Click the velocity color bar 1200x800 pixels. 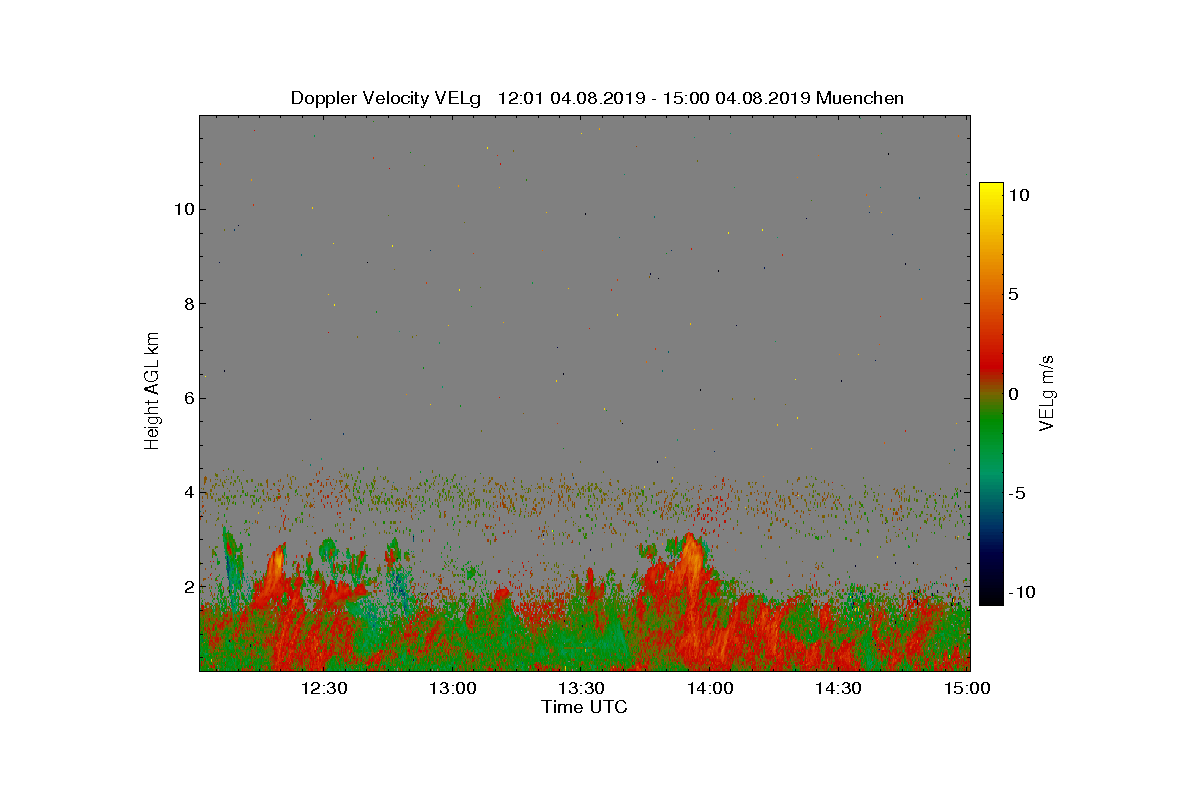(x=991, y=393)
